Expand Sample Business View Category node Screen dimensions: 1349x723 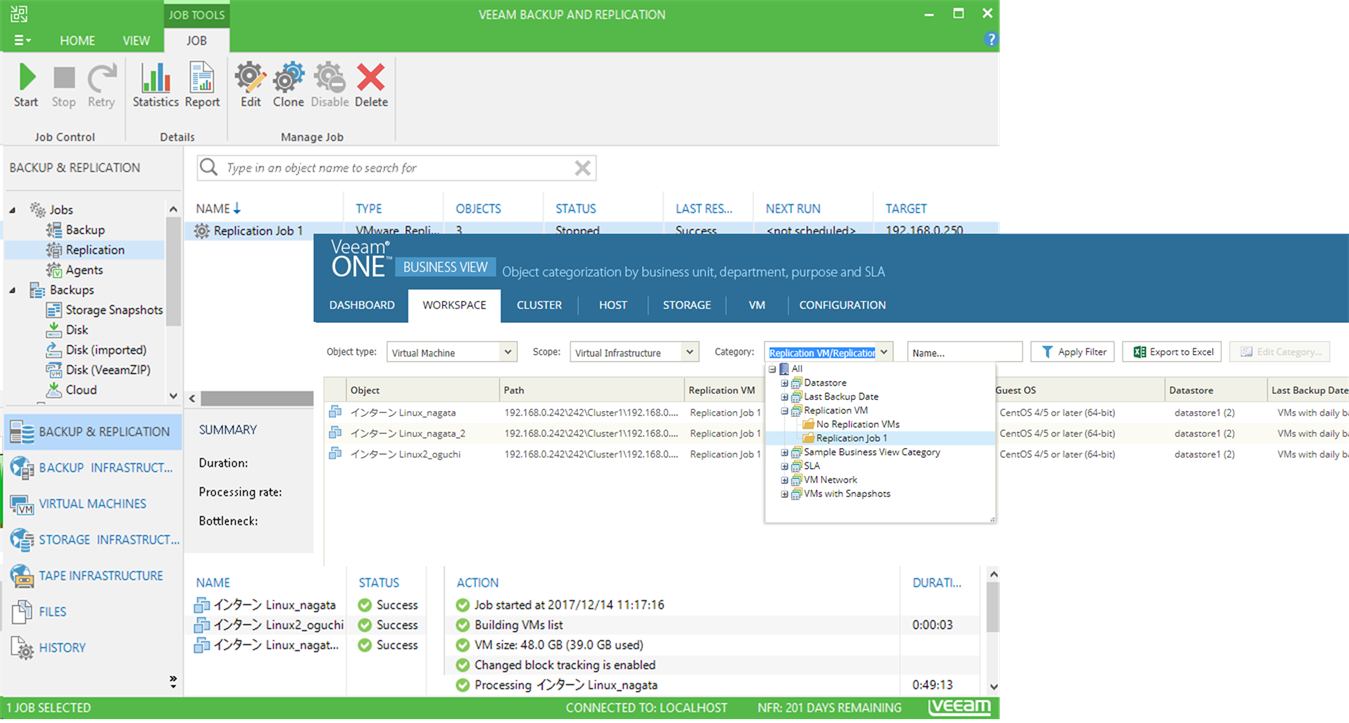pyautogui.click(x=785, y=452)
